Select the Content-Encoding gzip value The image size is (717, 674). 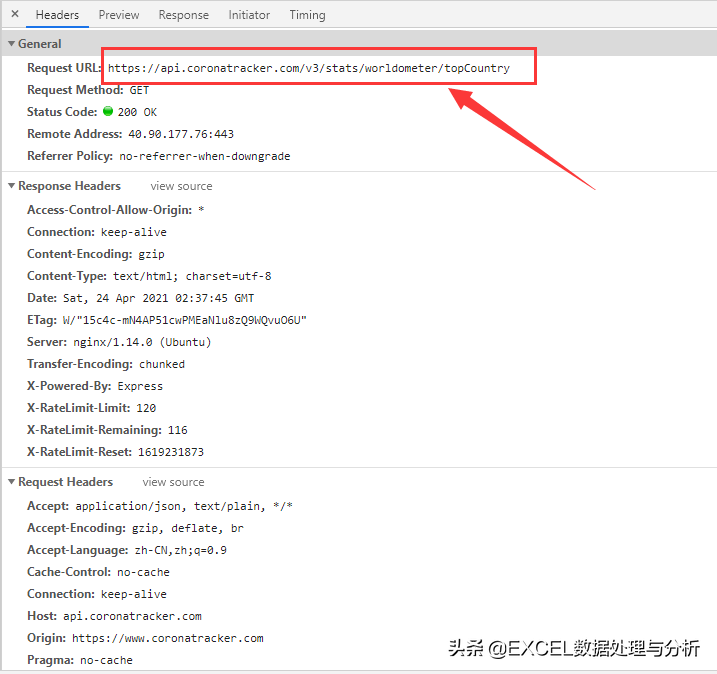coord(151,254)
